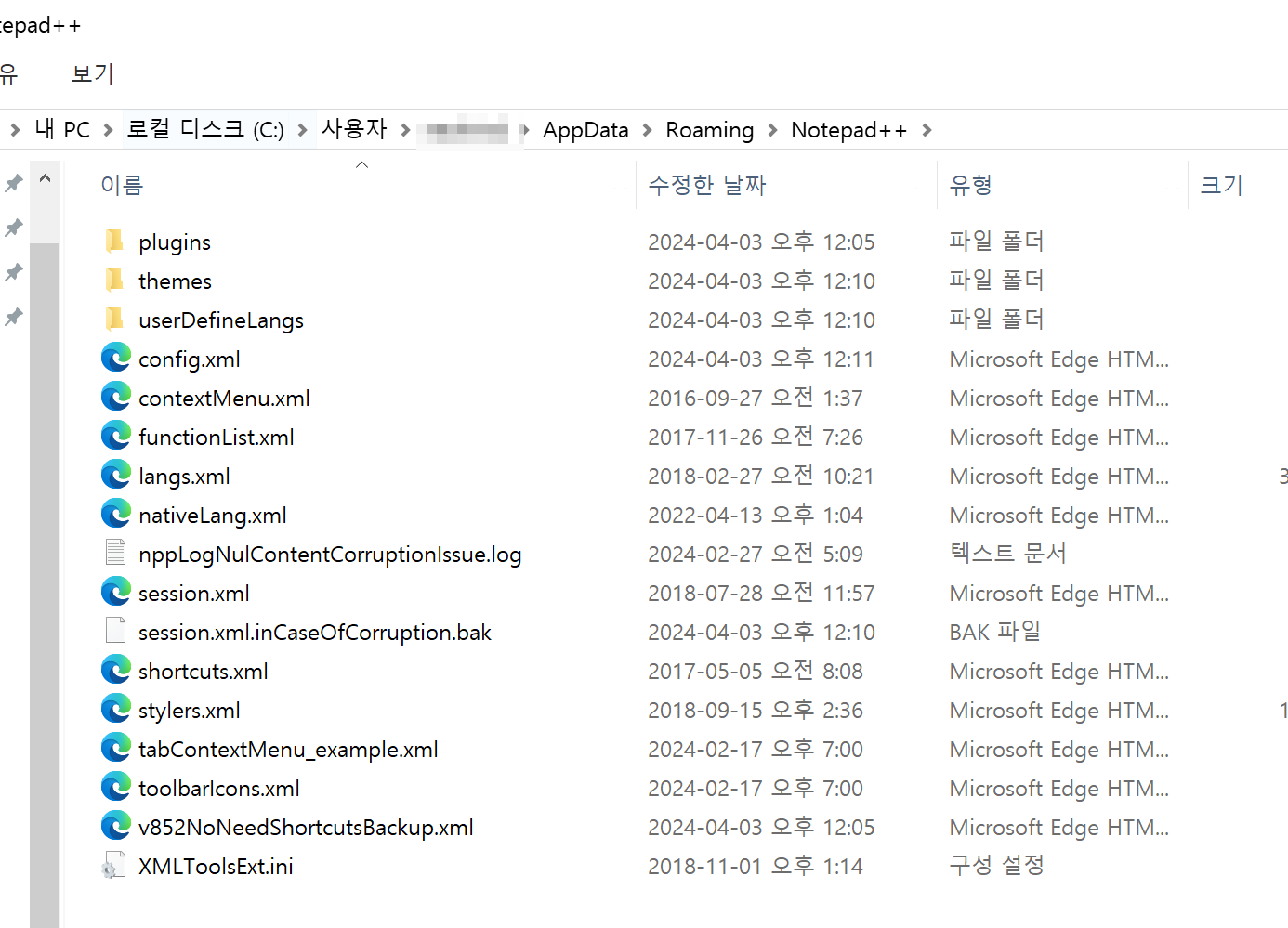Select the themes folder name

pos(175,281)
